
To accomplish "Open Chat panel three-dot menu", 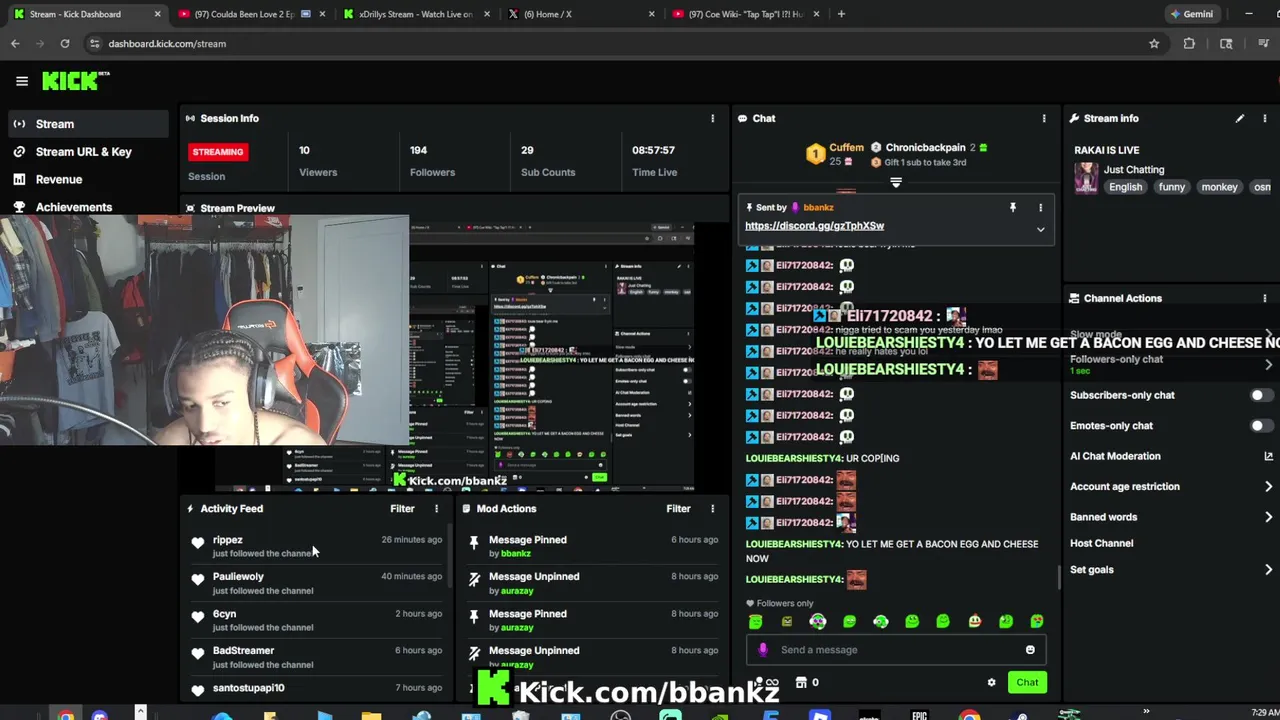I will (x=1044, y=118).
